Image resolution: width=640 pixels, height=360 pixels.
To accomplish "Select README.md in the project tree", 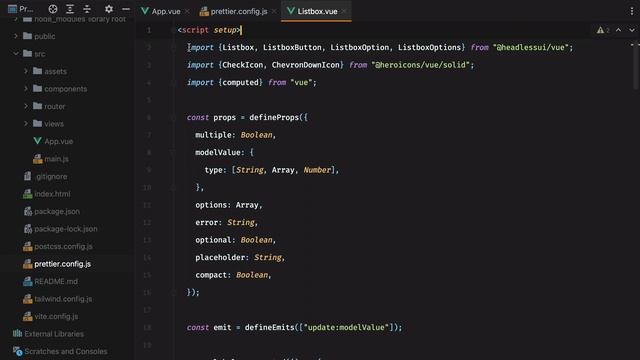I will (x=56, y=282).
